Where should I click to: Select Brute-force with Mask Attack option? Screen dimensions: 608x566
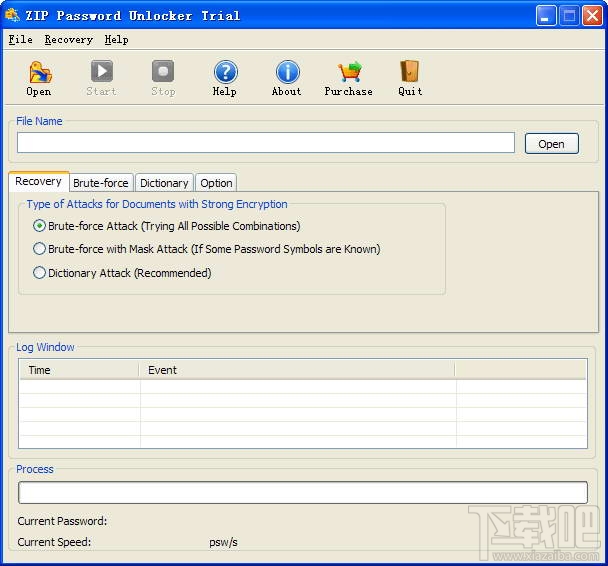coord(39,249)
